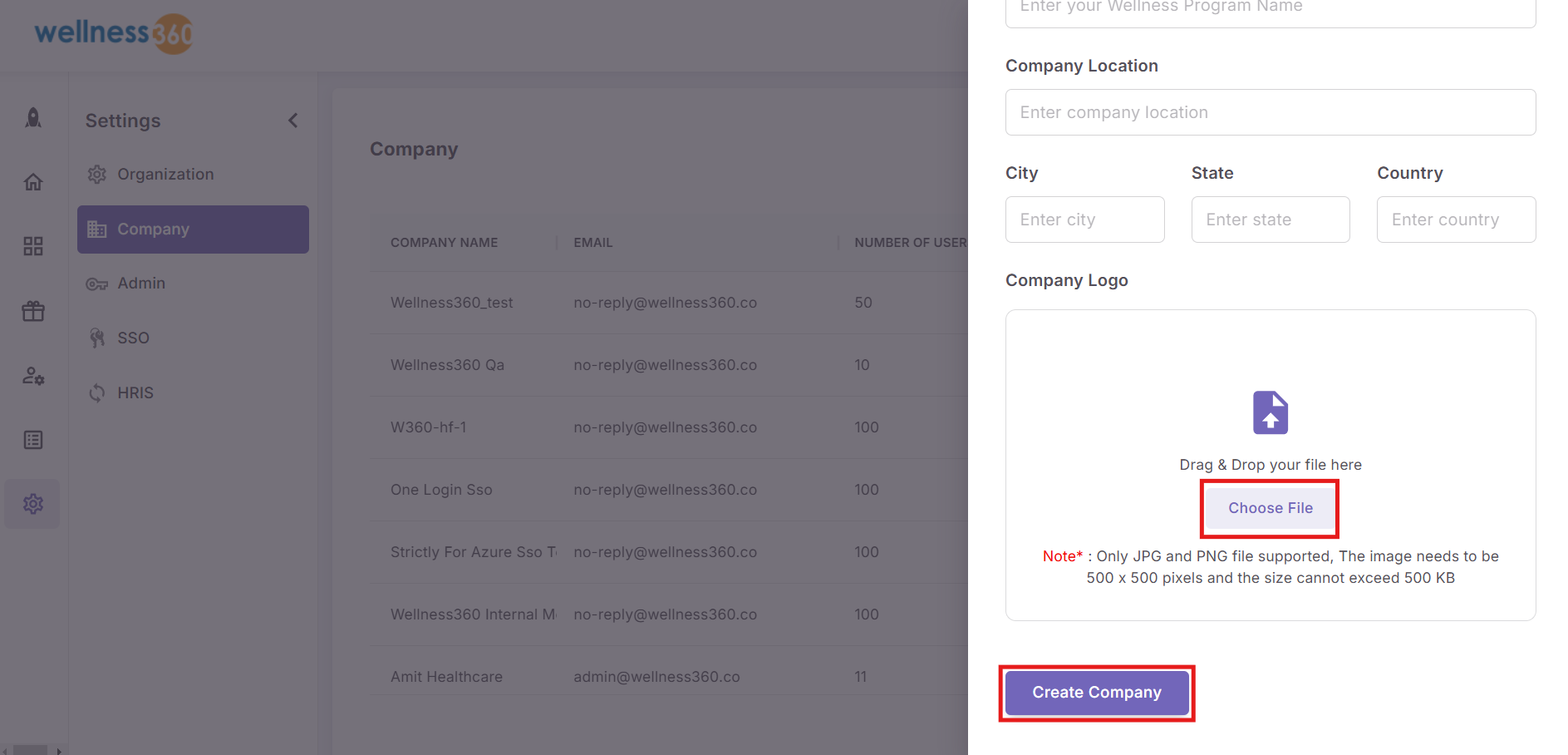Select the Strictly For Azure Sso company row
Screen dimensions: 1568x755
coord(669,552)
